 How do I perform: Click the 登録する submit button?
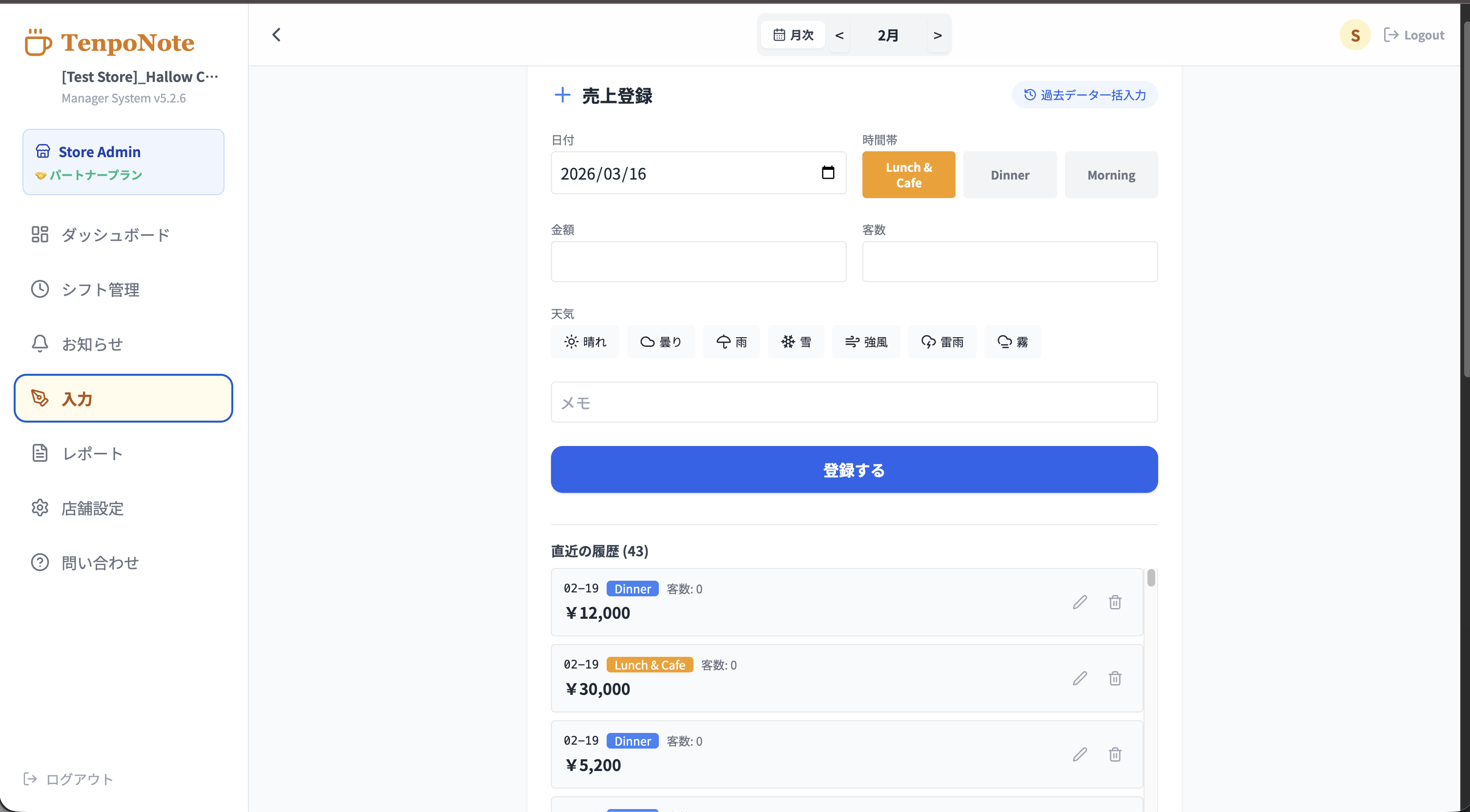tap(854, 469)
